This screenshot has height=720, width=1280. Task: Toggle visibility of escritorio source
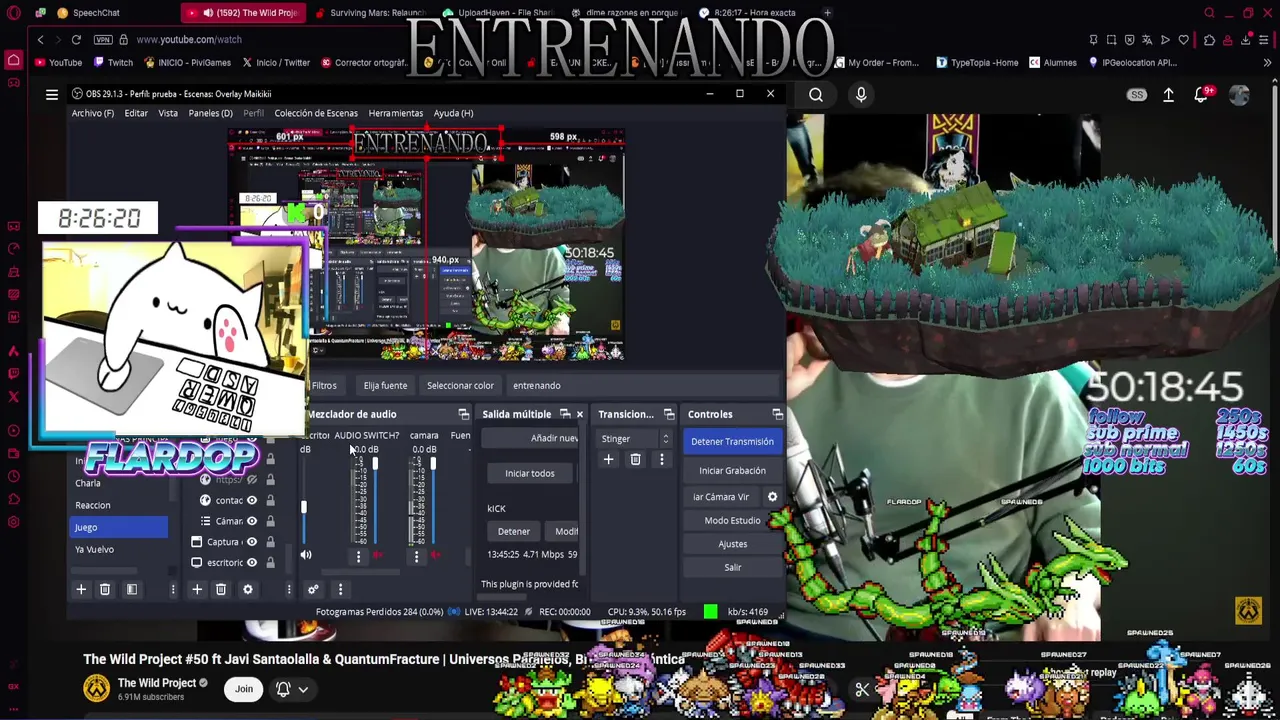click(x=252, y=562)
